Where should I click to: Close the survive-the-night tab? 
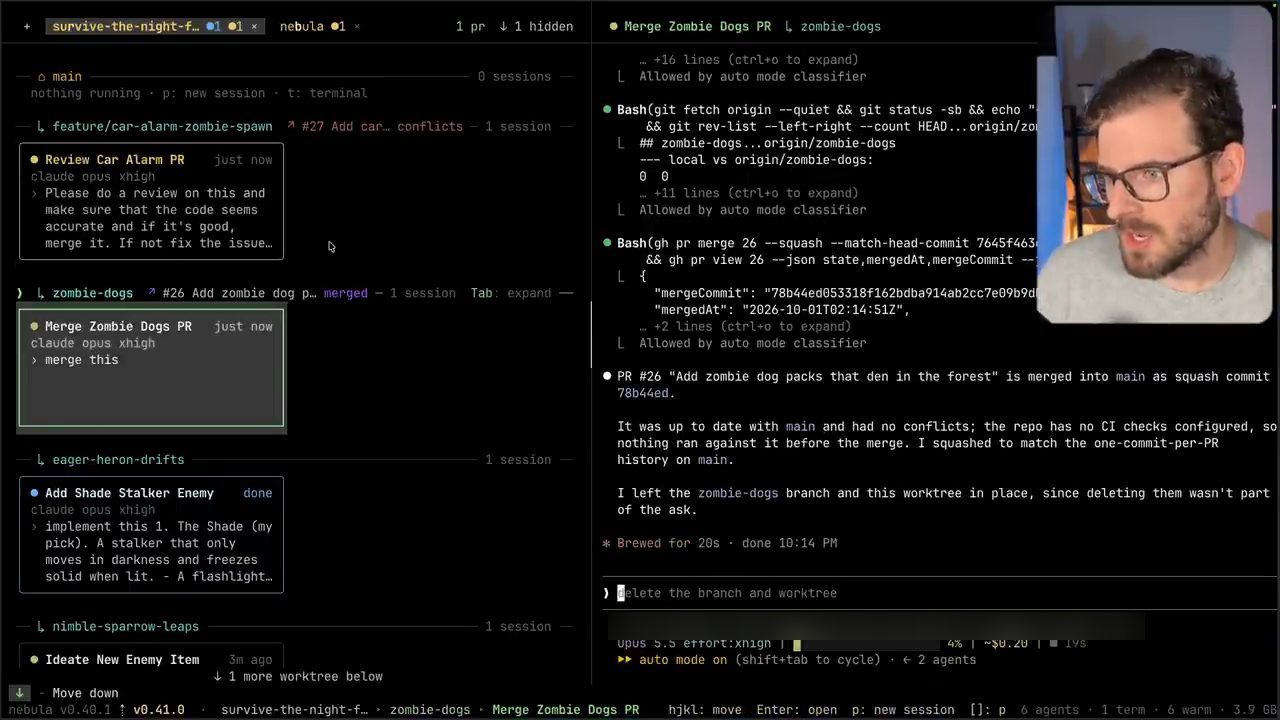(x=254, y=26)
